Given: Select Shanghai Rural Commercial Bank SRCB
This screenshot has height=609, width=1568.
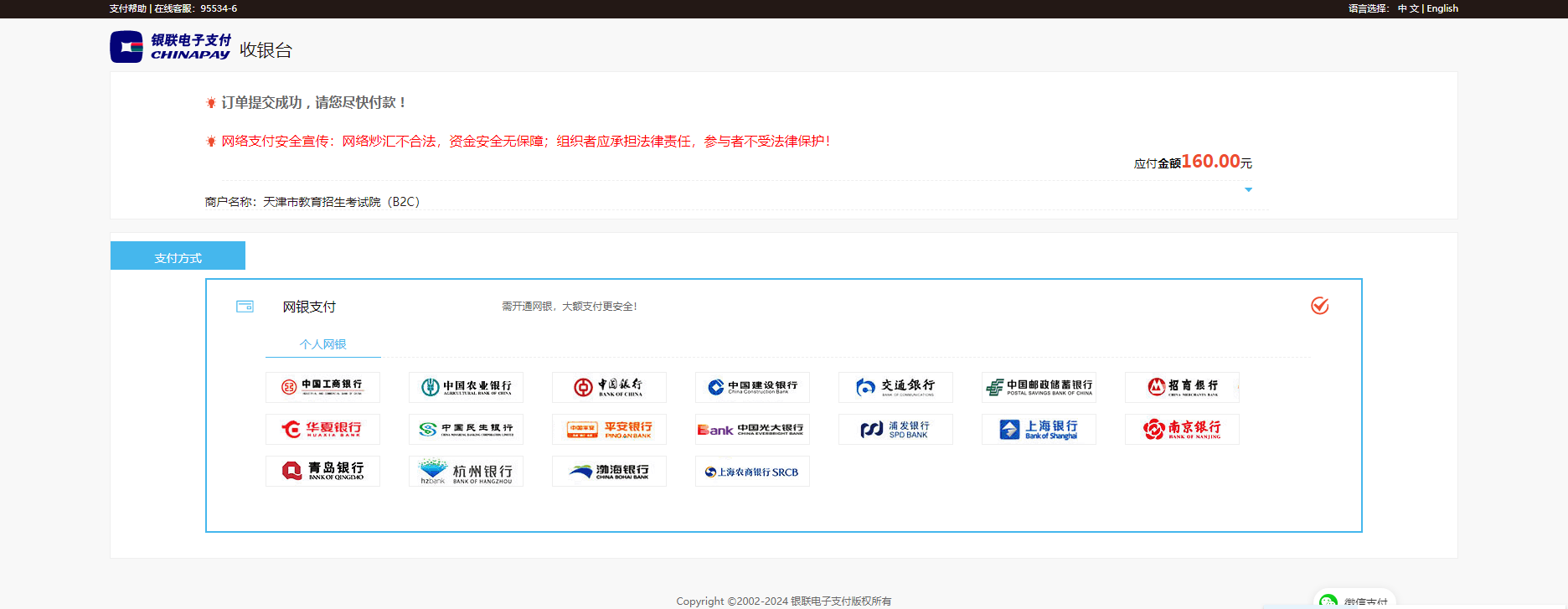Looking at the screenshot, I should (x=752, y=471).
